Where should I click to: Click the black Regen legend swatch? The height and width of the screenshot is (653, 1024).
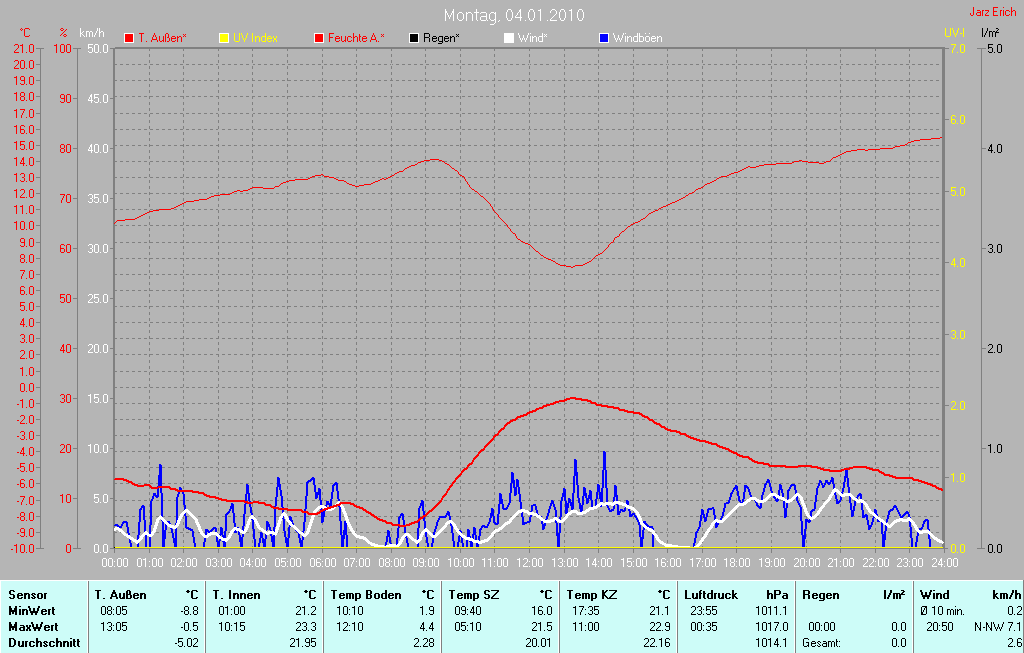pos(414,38)
